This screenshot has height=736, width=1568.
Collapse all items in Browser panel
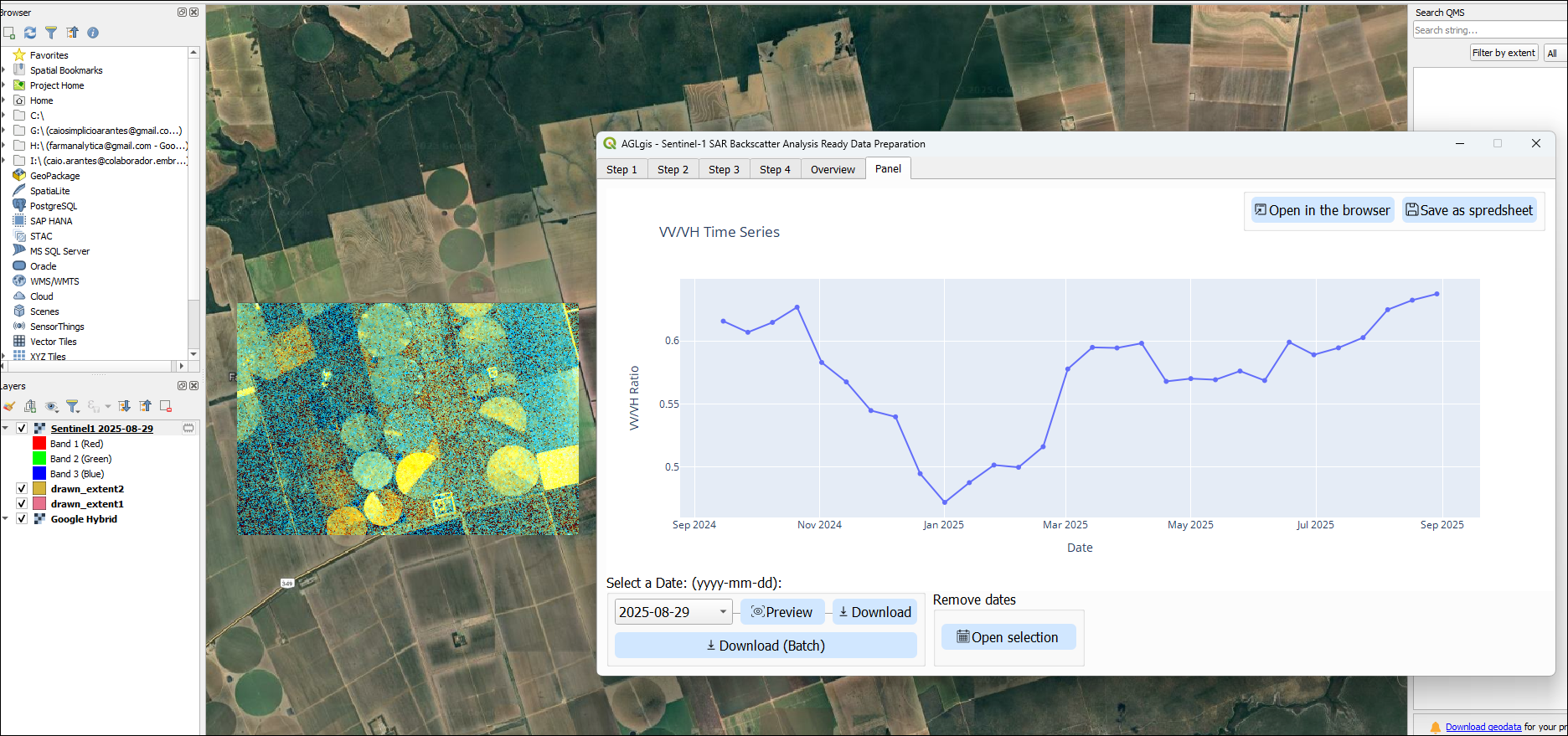(x=73, y=33)
